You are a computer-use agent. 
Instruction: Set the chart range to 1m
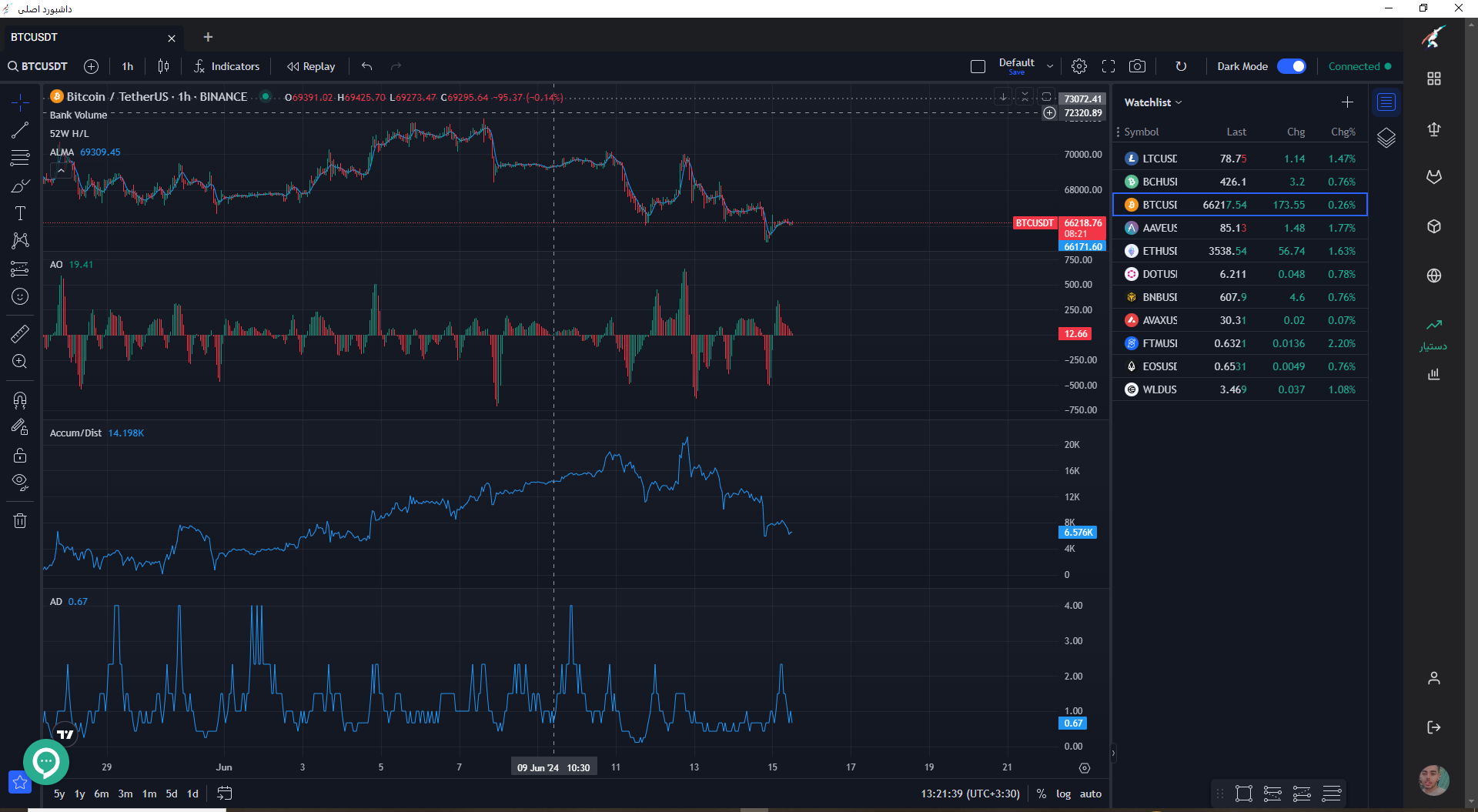(x=149, y=794)
